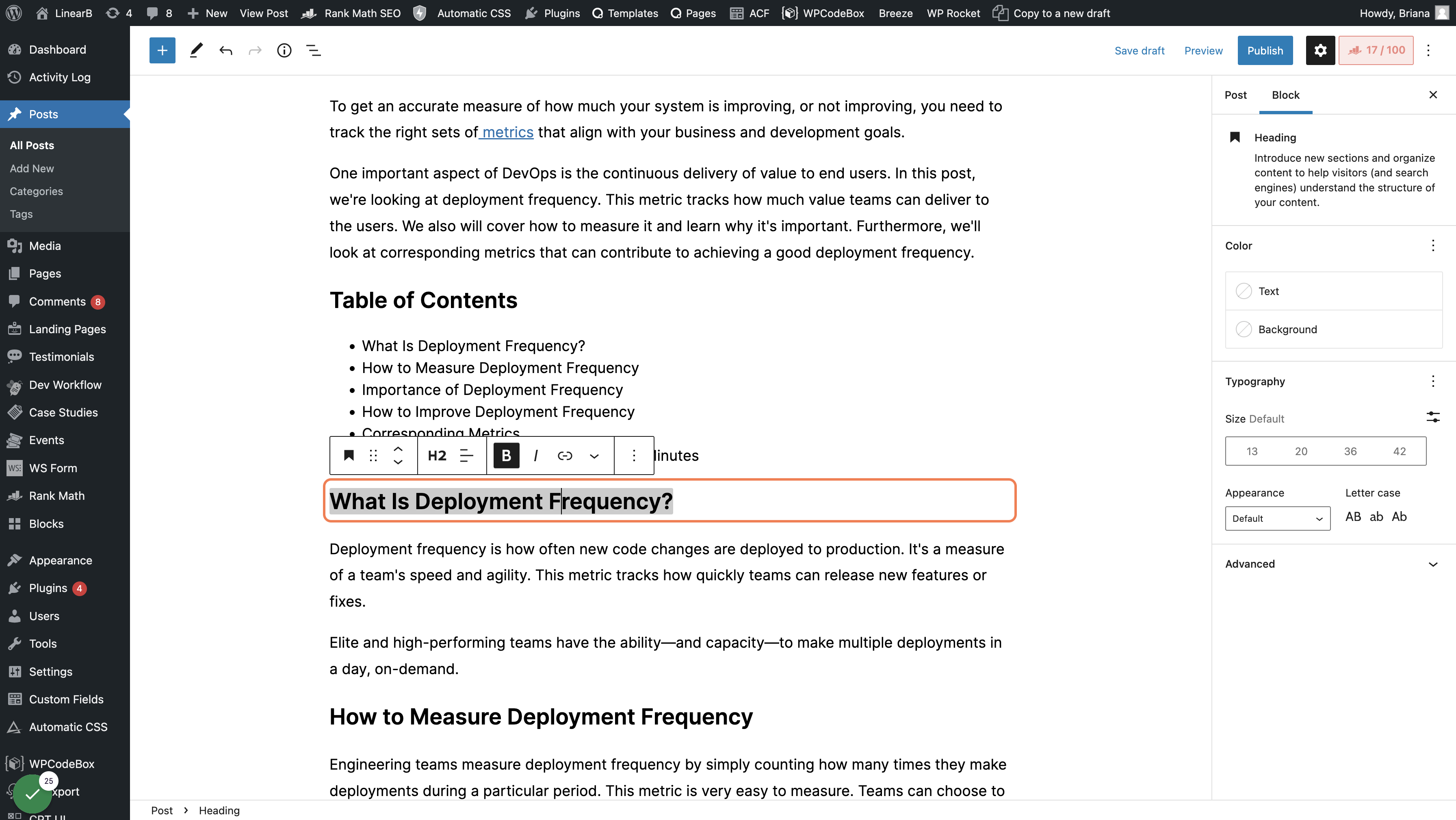The image size is (1456, 820).
Task: Toggle the Settings gear sidebar button
Action: pos(1320,50)
